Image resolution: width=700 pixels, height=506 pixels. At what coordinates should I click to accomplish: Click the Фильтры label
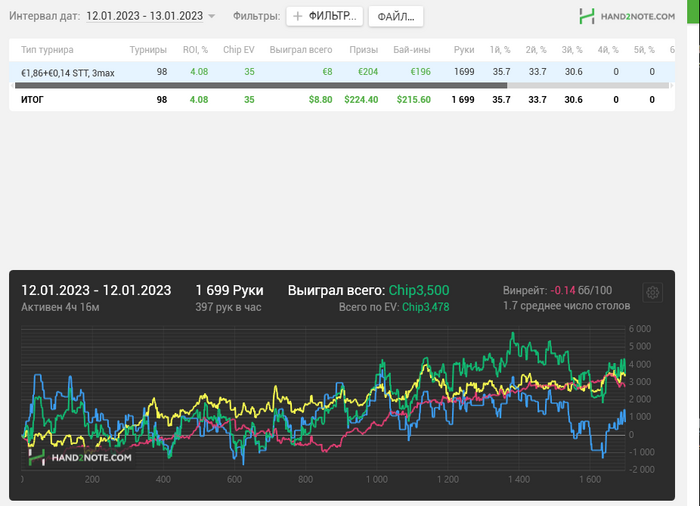(257, 16)
